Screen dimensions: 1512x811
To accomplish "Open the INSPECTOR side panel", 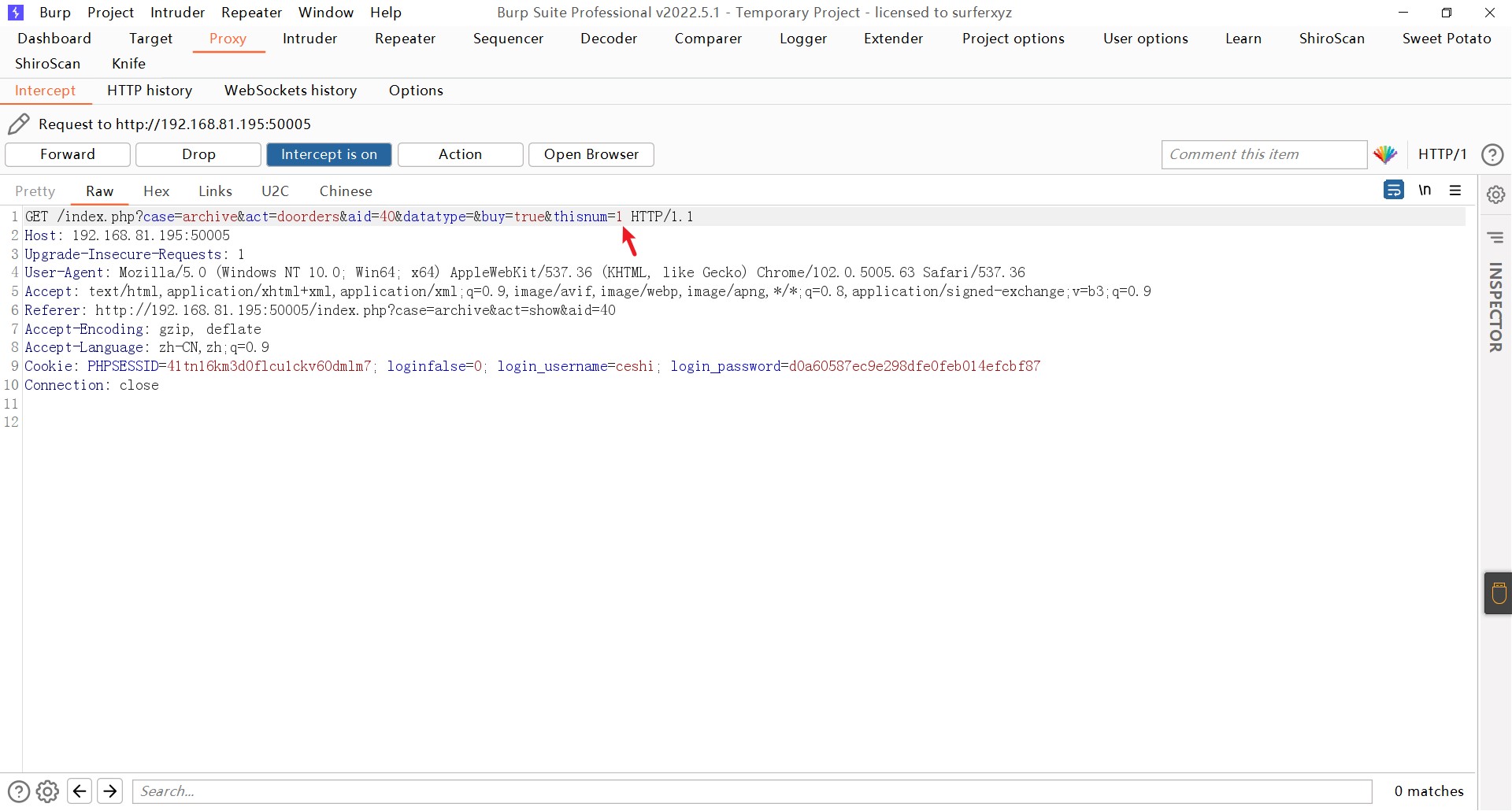I will [x=1495, y=307].
